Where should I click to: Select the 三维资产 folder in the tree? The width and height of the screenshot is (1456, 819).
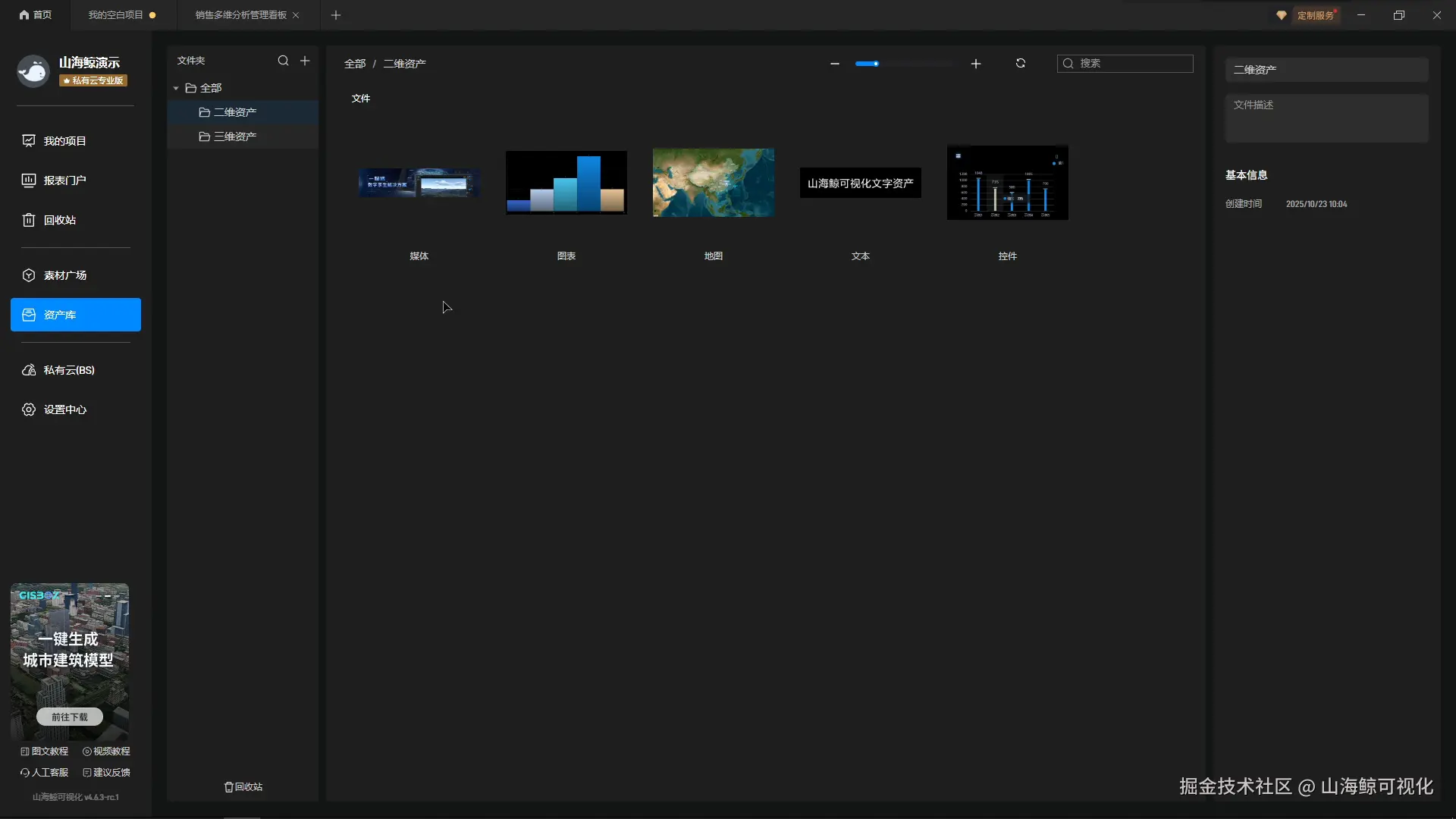pos(235,136)
